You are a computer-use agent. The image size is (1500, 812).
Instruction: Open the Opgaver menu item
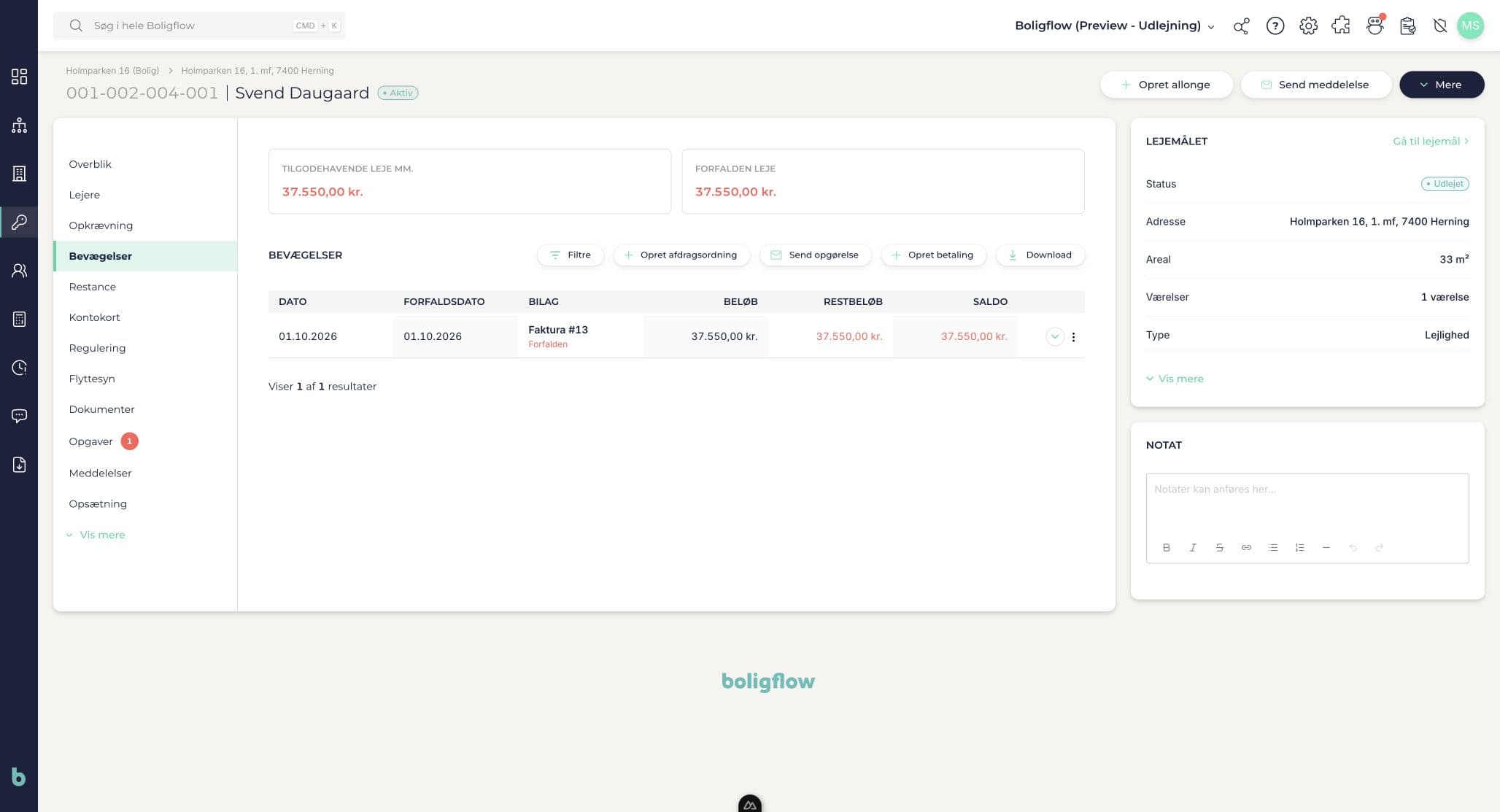click(x=145, y=441)
